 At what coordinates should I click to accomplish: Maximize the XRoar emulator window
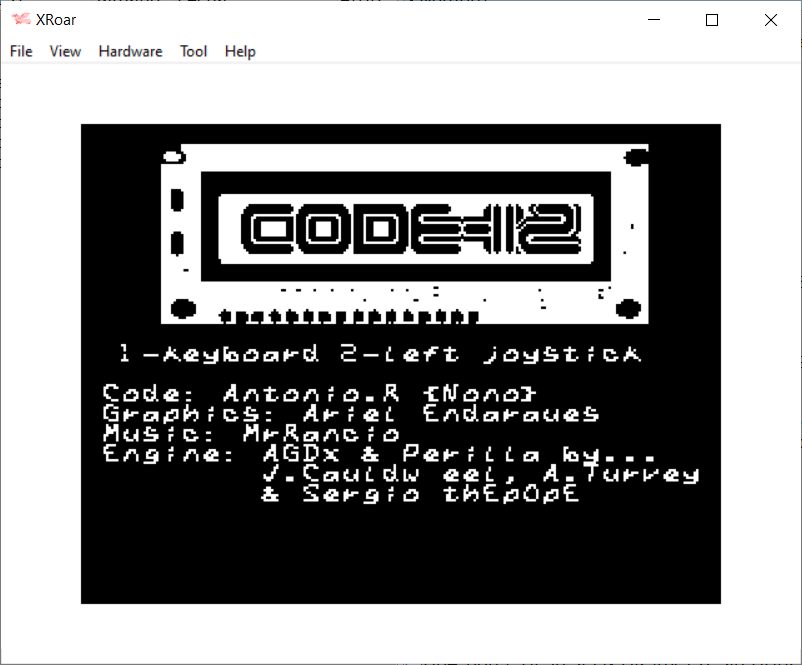coord(712,20)
